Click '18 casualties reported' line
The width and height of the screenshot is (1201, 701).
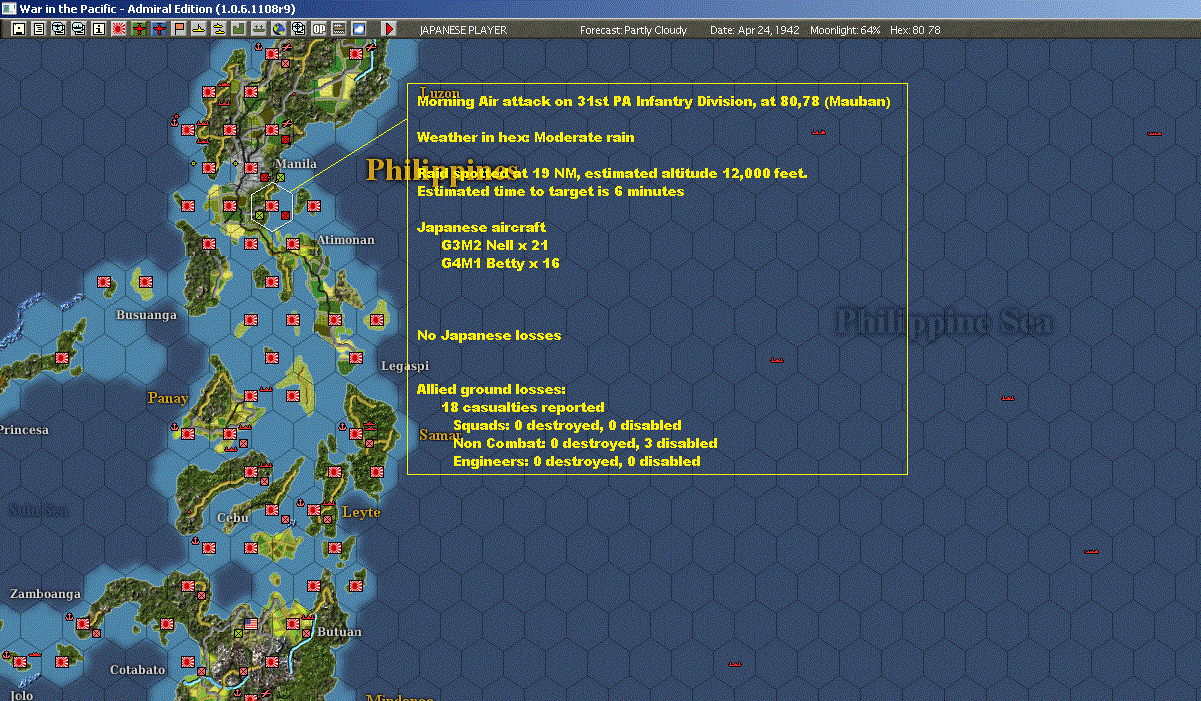[x=523, y=407]
